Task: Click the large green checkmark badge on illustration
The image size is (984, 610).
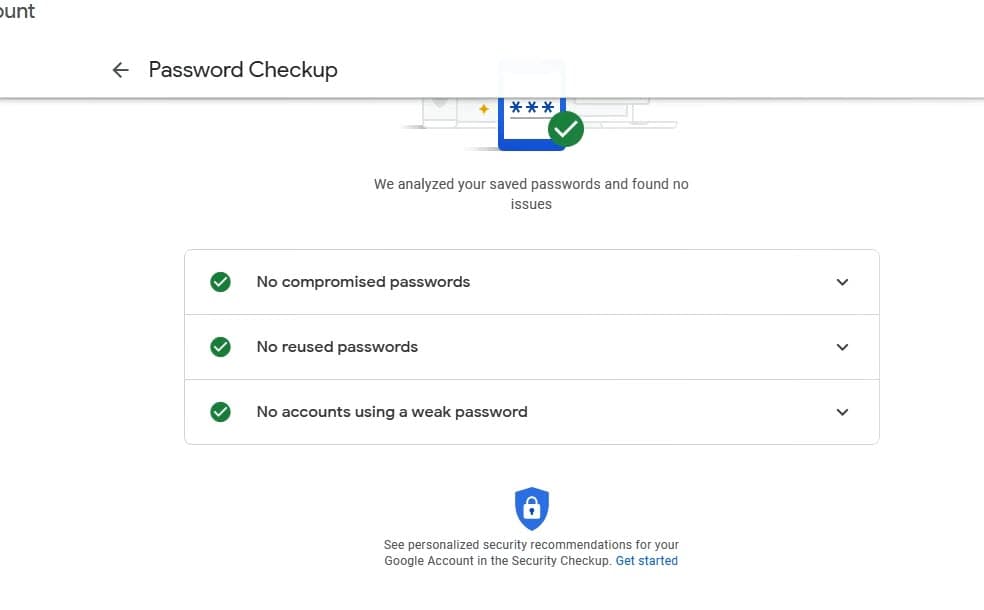Action: 566,129
